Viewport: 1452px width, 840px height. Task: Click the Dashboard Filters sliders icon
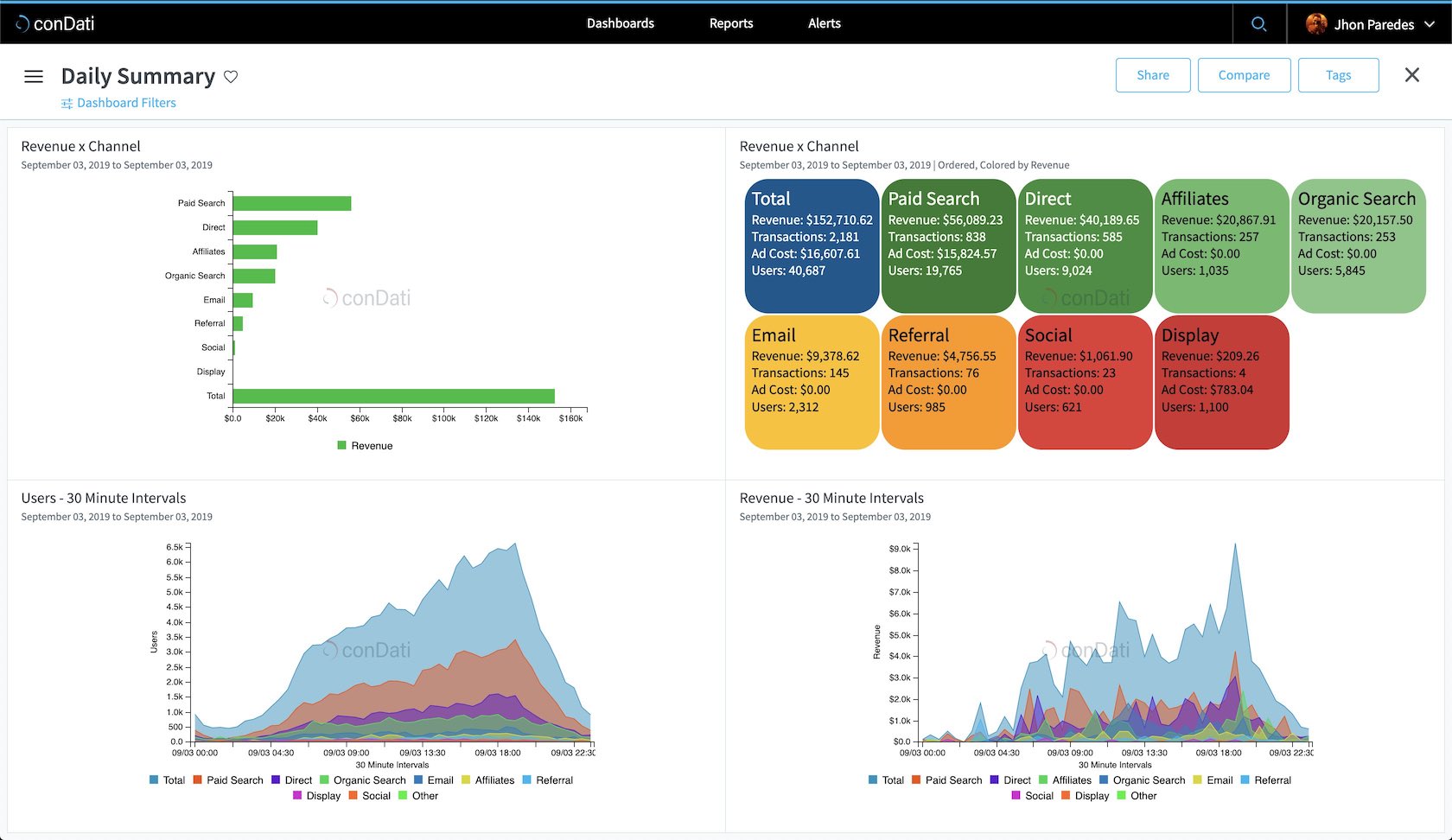tap(67, 104)
